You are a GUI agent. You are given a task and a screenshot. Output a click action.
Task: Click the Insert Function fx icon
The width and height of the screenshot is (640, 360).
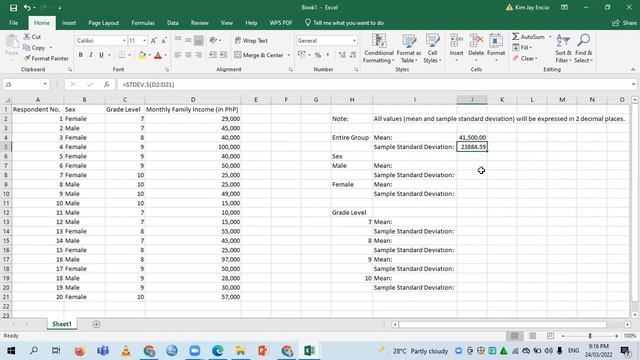(107, 84)
